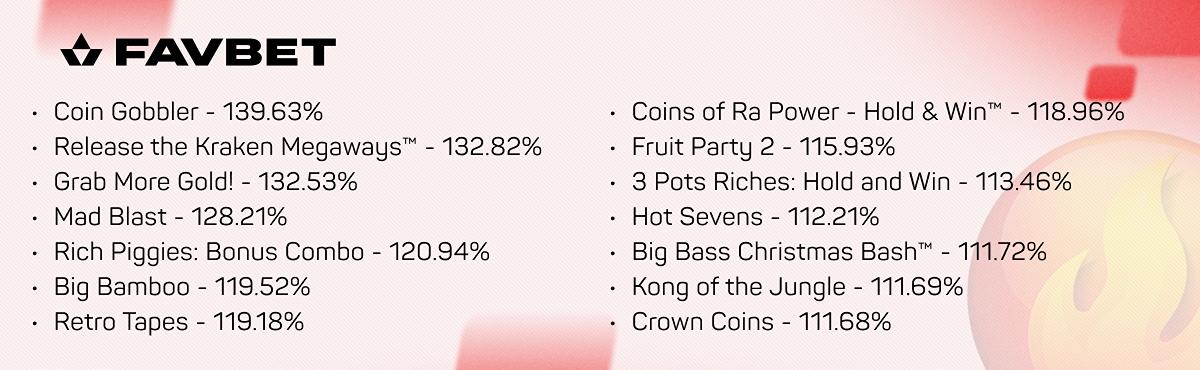Select the Mad Blast - 128.21% line

(x=171, y=217)
